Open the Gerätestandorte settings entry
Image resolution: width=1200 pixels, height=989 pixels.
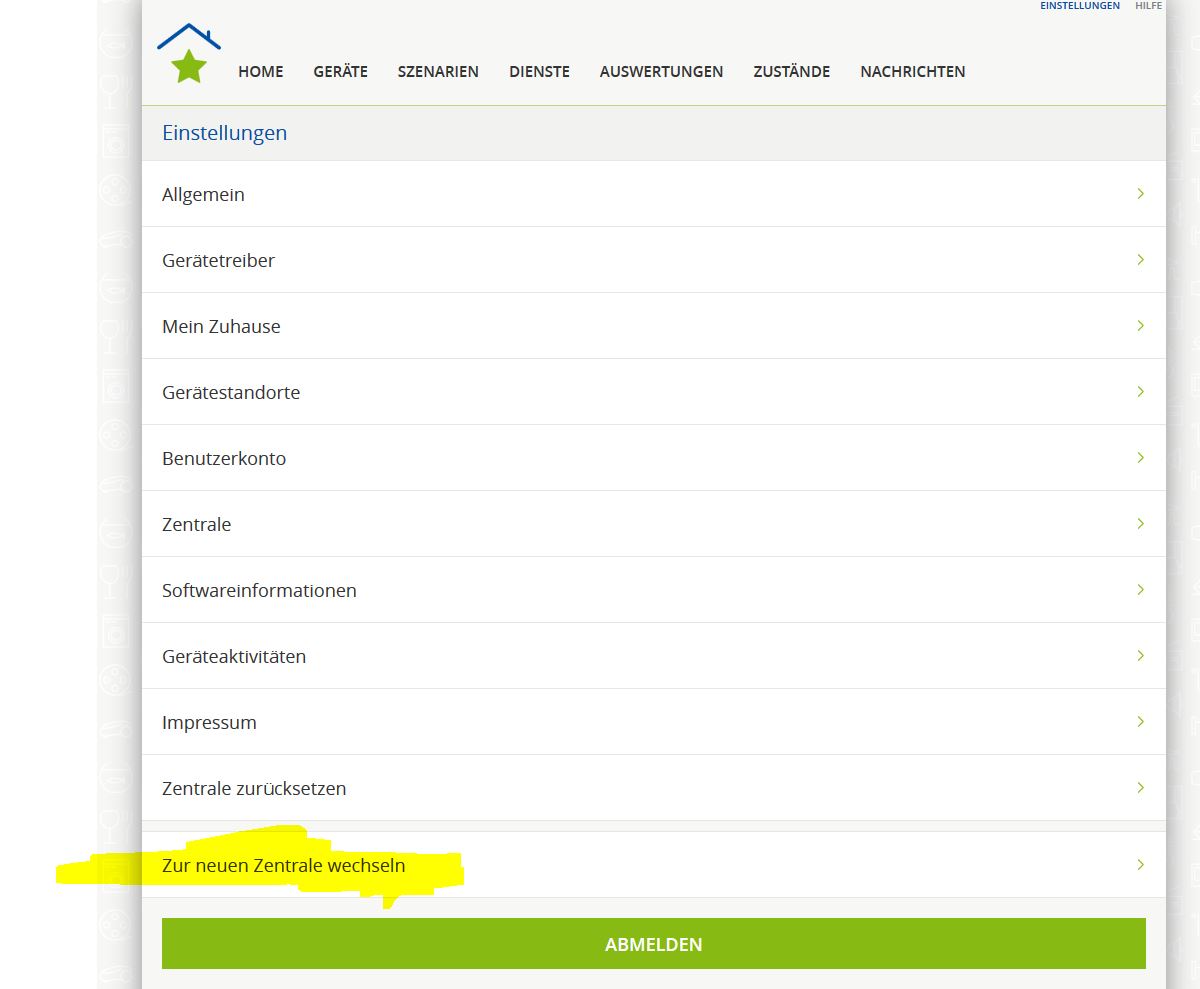pyautogui.click(x=231, y=392)
